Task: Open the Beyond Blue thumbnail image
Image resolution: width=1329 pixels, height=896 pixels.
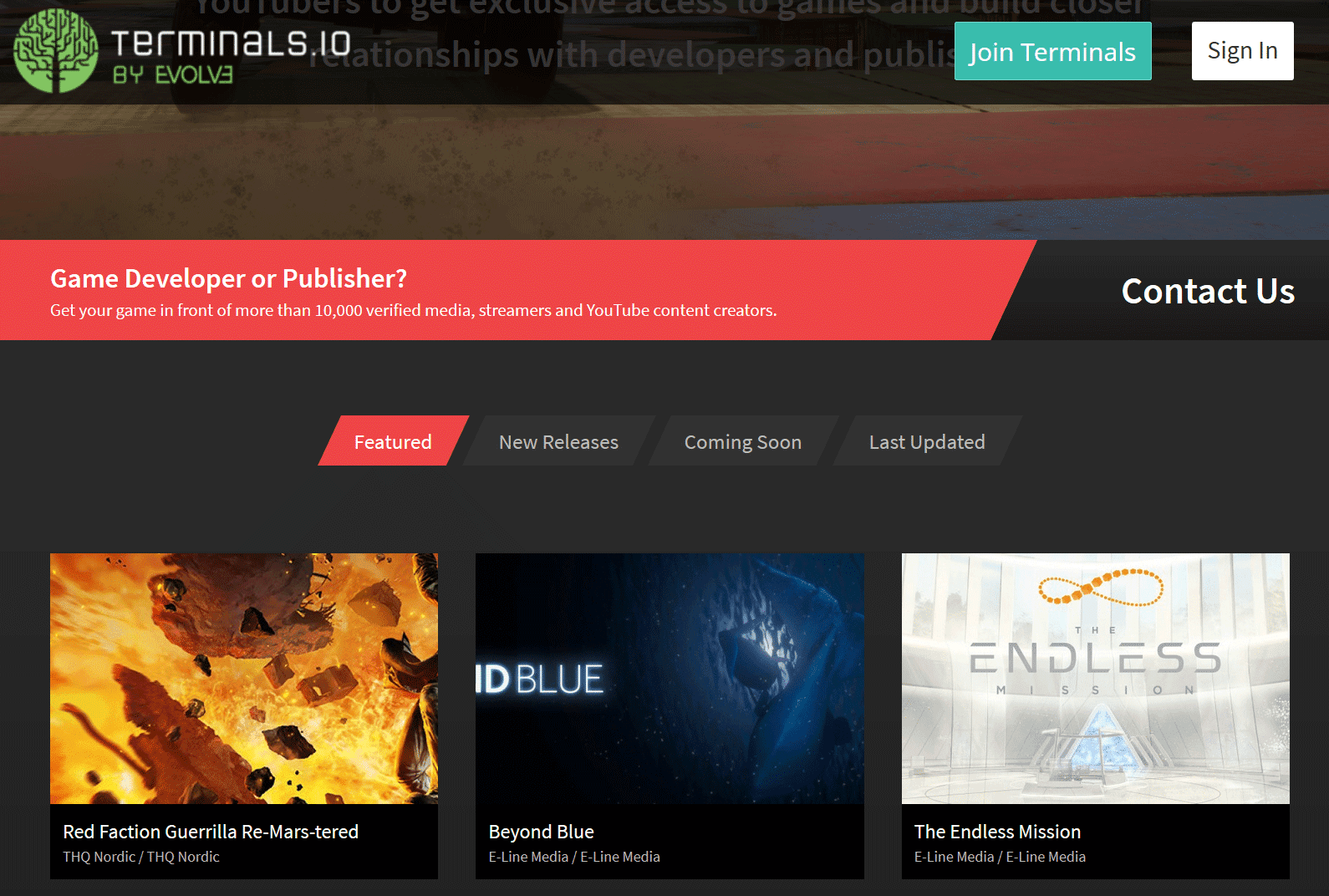Action: (x=670, y=678)
